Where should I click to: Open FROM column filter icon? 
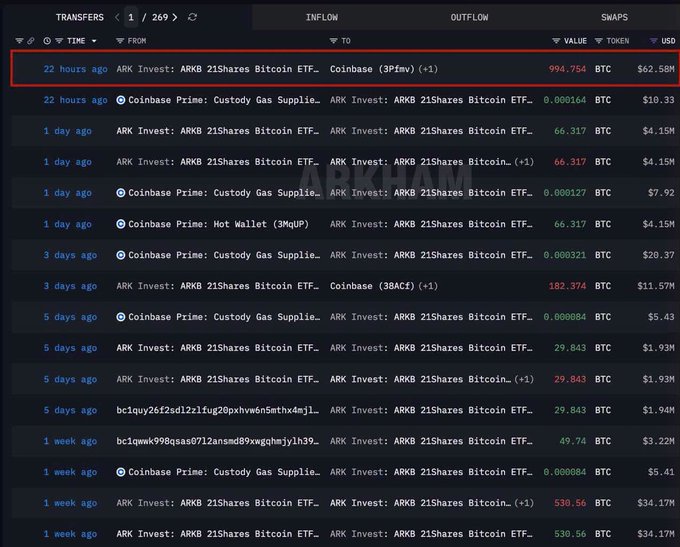(120, 41)
